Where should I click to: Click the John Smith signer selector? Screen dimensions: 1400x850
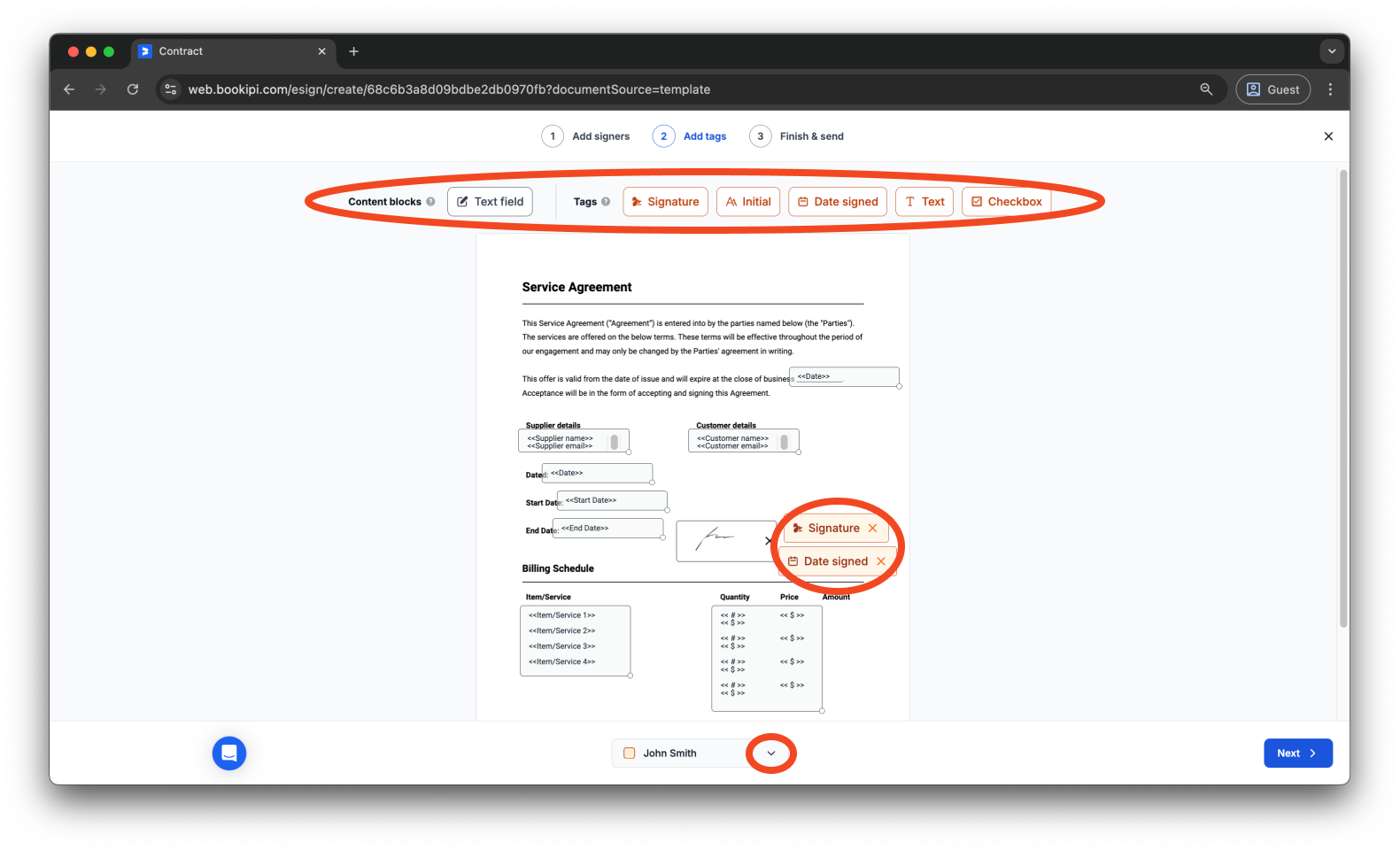click(698, 753)
